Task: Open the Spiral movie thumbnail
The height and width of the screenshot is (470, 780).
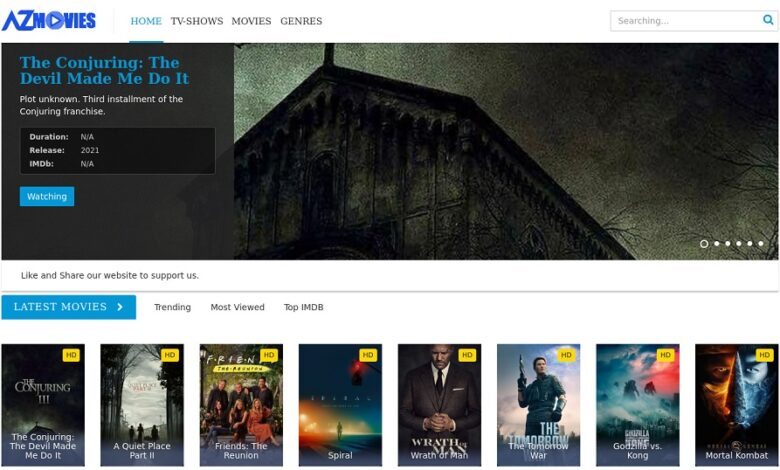Action: tap(340, 405)
